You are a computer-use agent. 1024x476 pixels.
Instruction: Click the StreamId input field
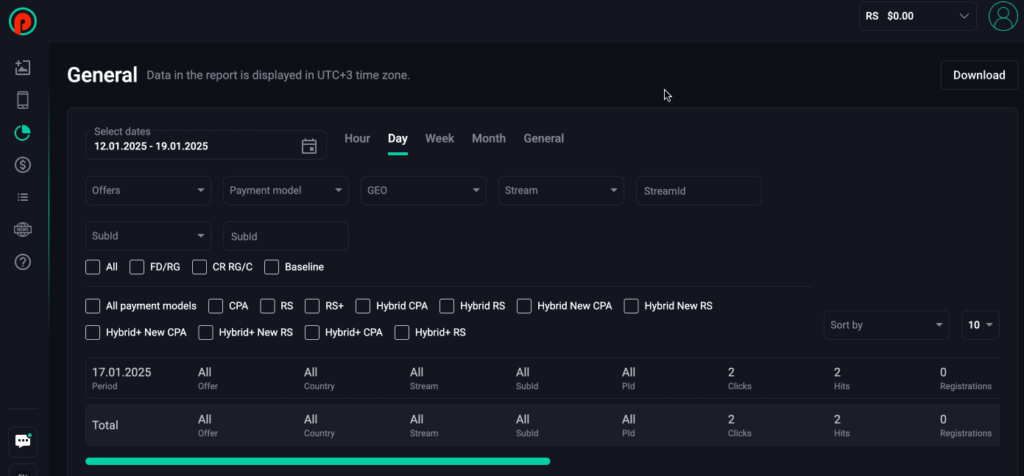point(698,190)
